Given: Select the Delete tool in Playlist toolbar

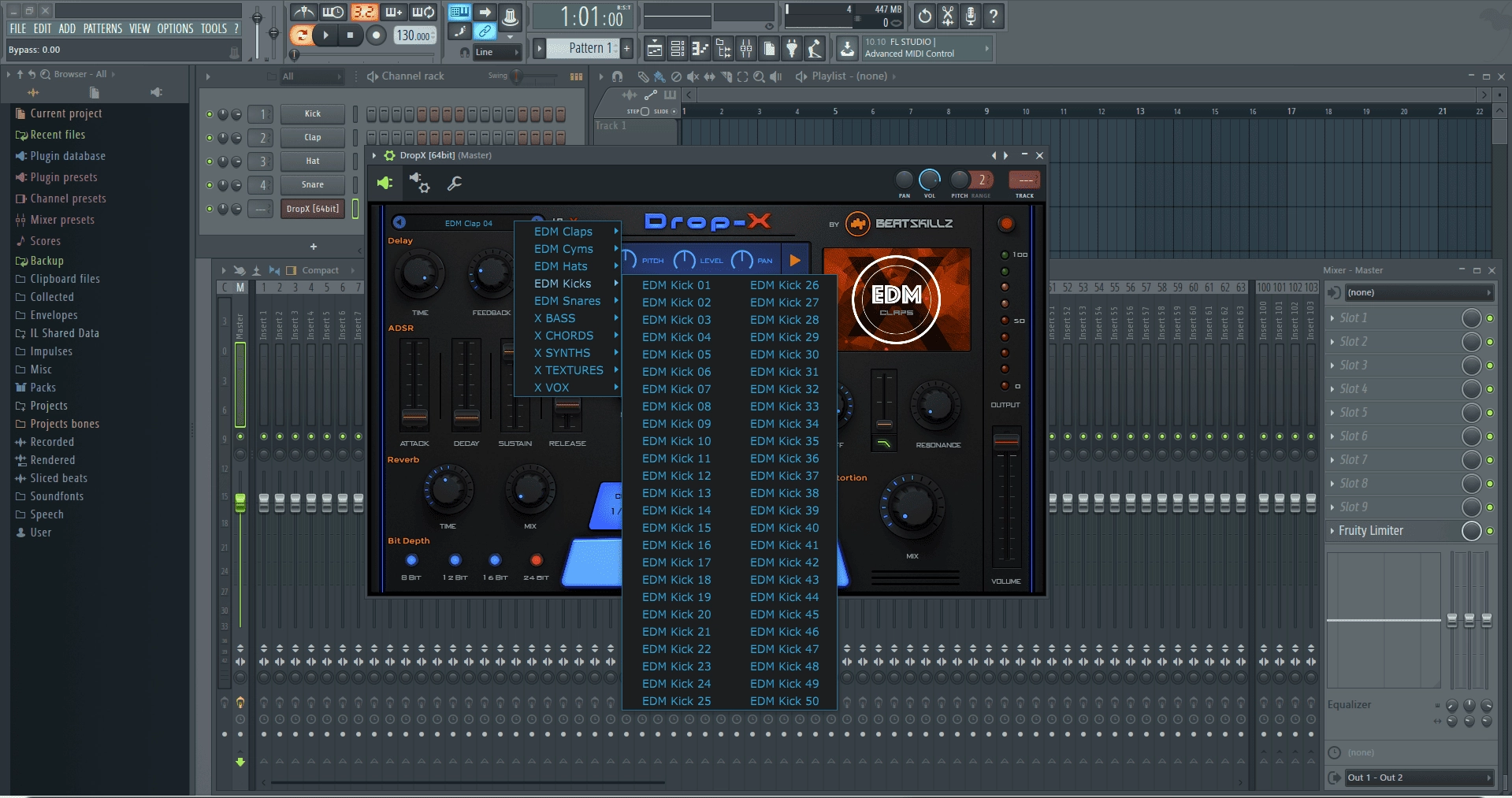Looking at the screenshot, I should 676,76.
